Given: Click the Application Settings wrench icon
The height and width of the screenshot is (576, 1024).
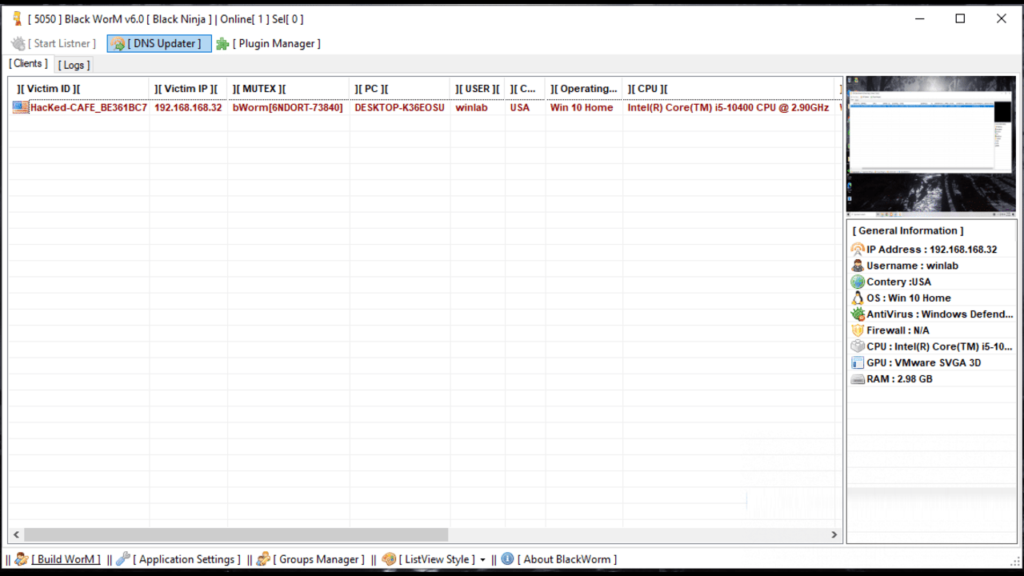Looking at the screenshot, I should click(123, 559).
